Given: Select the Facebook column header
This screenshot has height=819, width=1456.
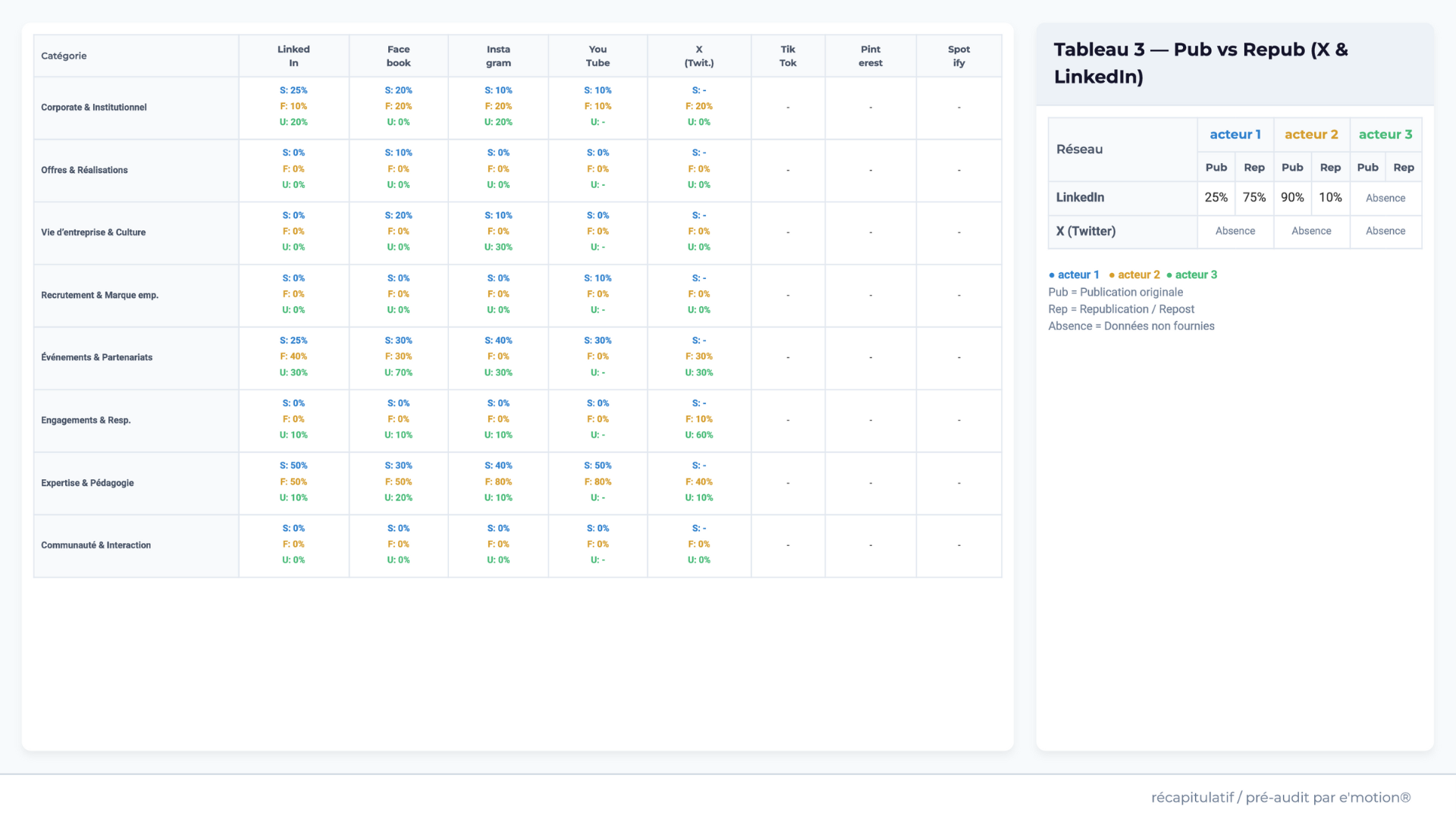Looking at the screenshot, I should 398,56.
